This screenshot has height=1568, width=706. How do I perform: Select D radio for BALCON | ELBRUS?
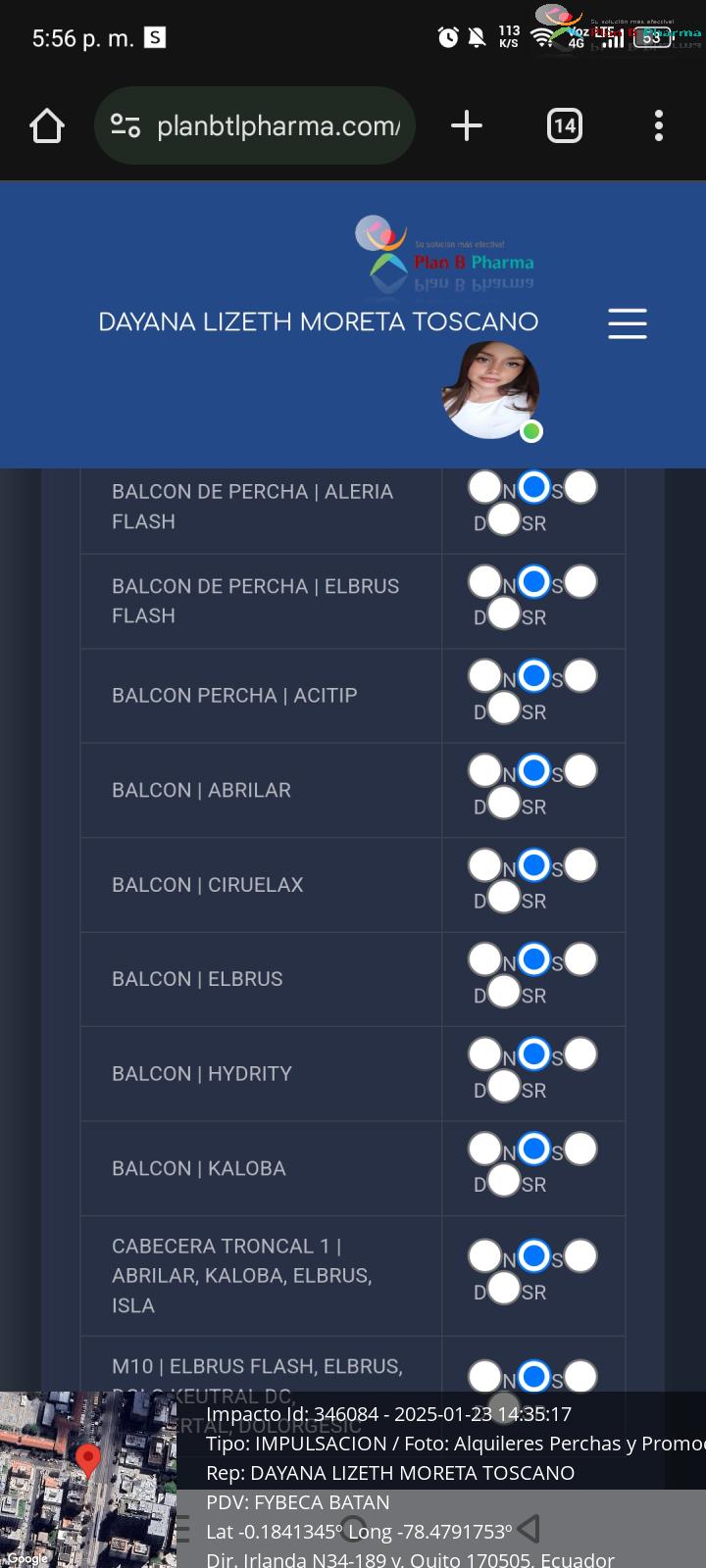[x=580, y=959]
